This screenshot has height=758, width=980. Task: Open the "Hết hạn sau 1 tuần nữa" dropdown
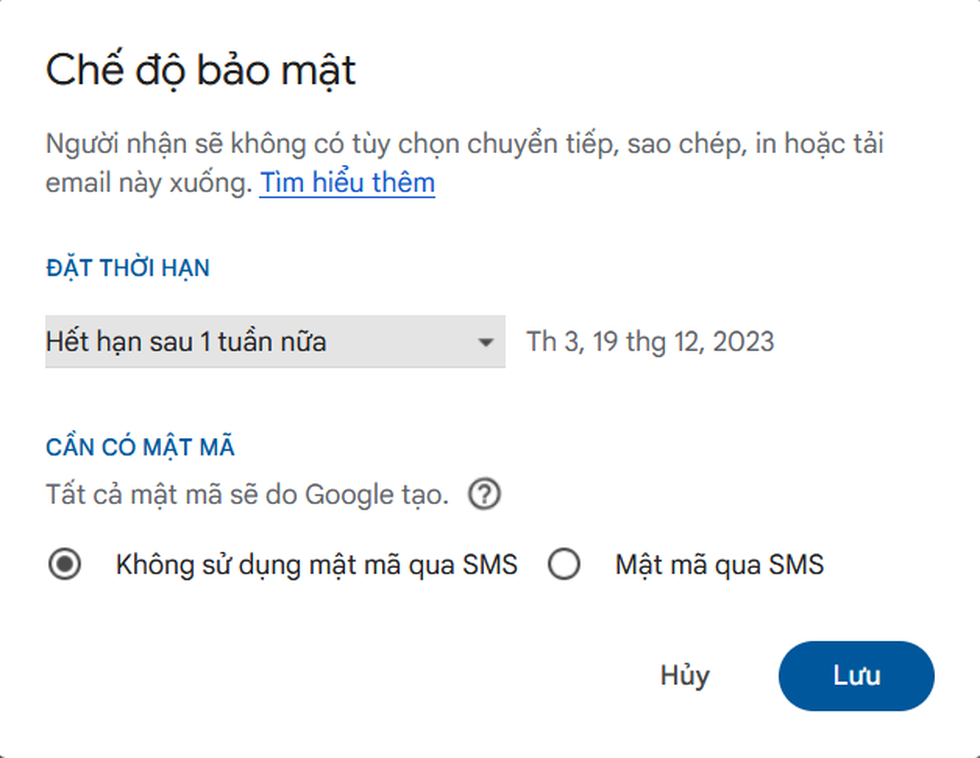tap(275, 342)
